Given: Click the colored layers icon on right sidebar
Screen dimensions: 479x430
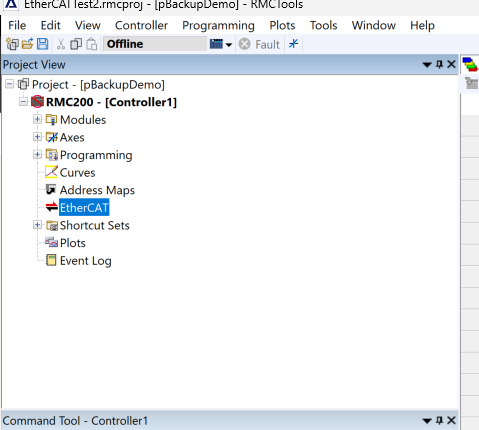Looking at the screenshot, I should coord(470,64).
